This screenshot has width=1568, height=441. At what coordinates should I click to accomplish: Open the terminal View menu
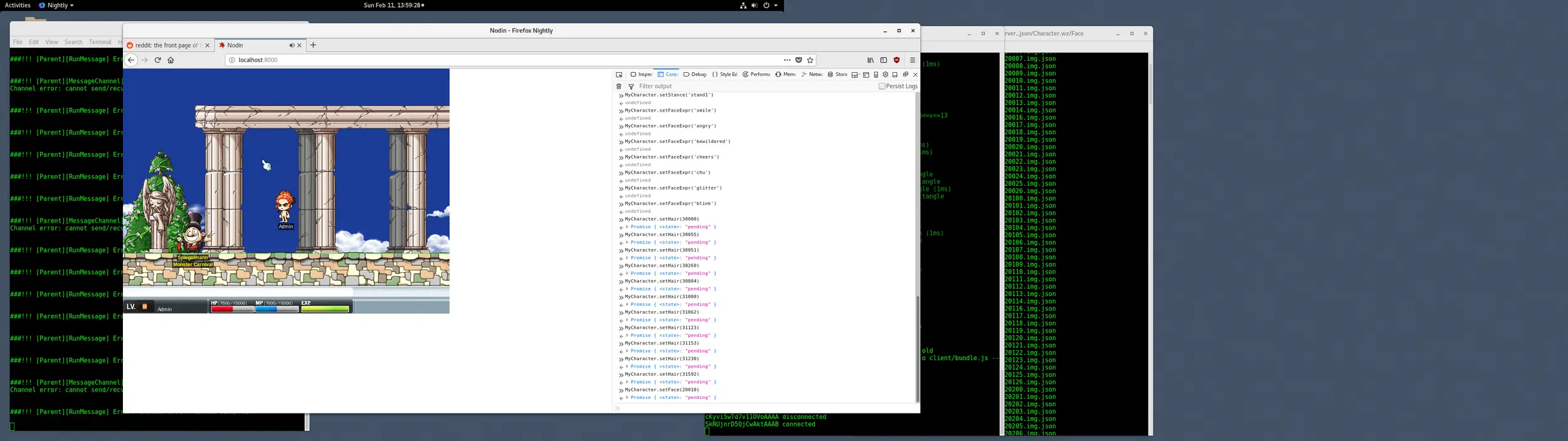point(51,42)
